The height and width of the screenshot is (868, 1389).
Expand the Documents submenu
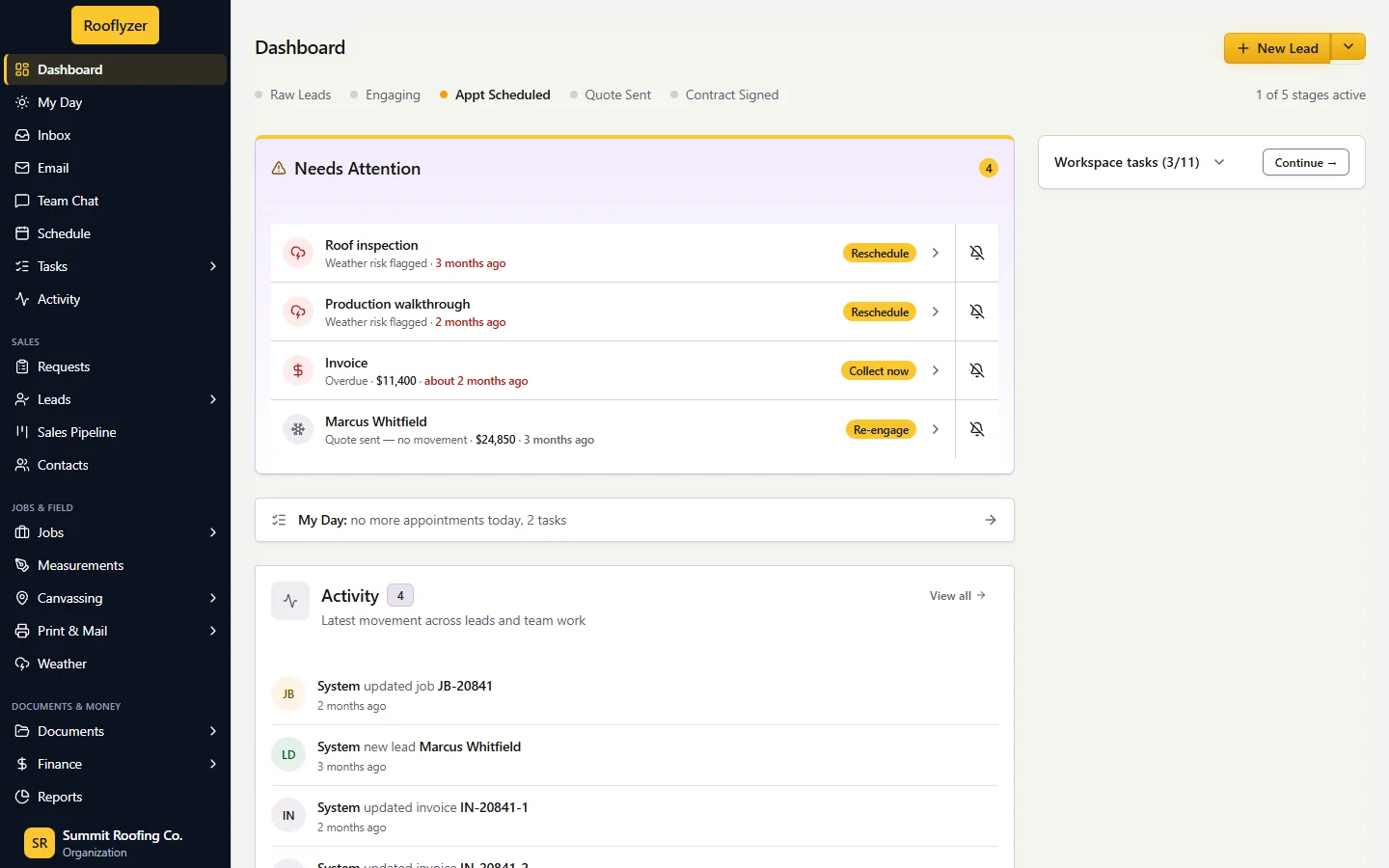click(x=213, y=731)
